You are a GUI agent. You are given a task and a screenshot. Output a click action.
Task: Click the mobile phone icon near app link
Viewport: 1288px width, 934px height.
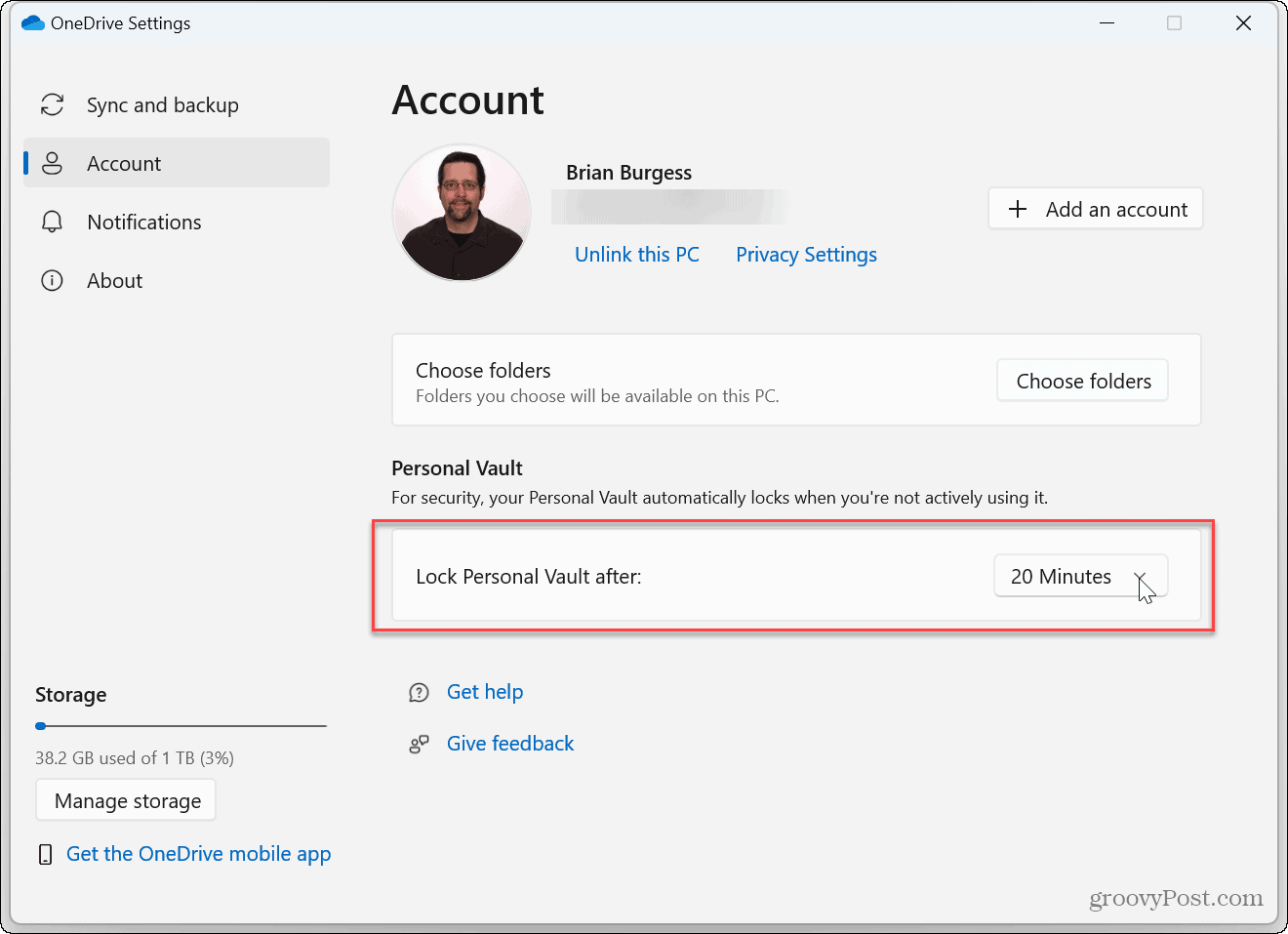coord(45,855)
